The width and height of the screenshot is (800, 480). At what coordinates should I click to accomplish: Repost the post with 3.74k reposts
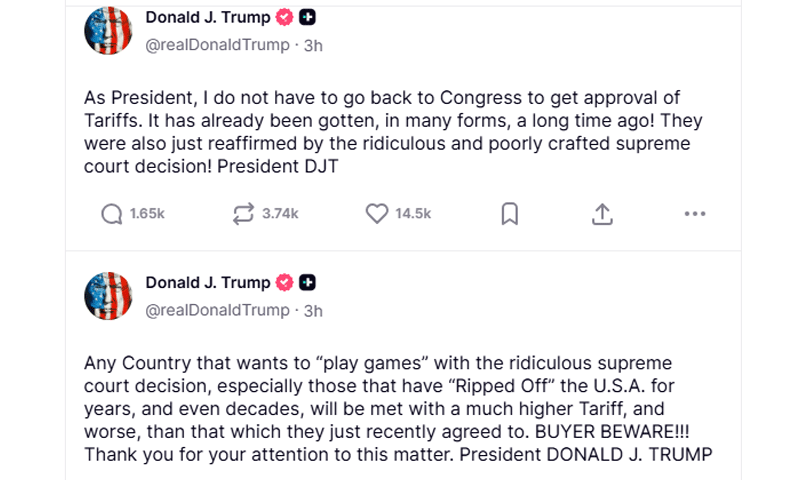(243, 214)
